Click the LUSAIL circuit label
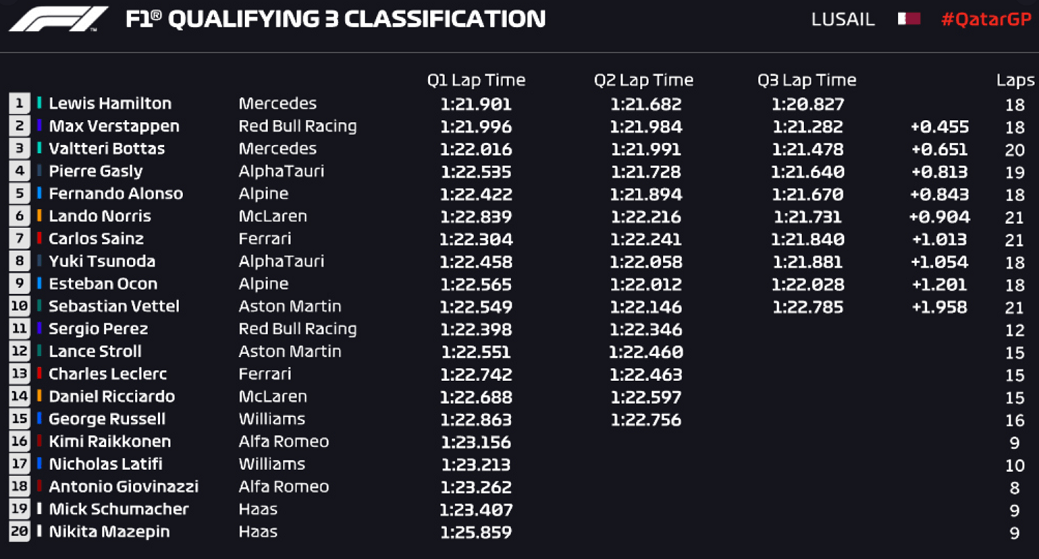The width and height of the screenshot is (1039, 559). (843, 19)
